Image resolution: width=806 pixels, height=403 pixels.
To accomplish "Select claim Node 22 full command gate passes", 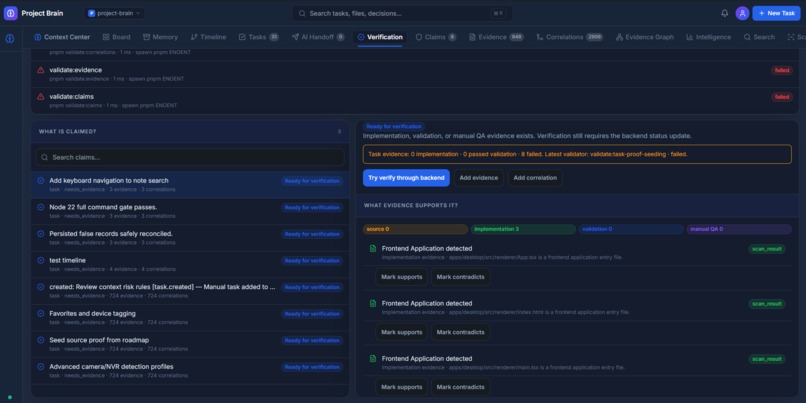I will tap(190, 211).
